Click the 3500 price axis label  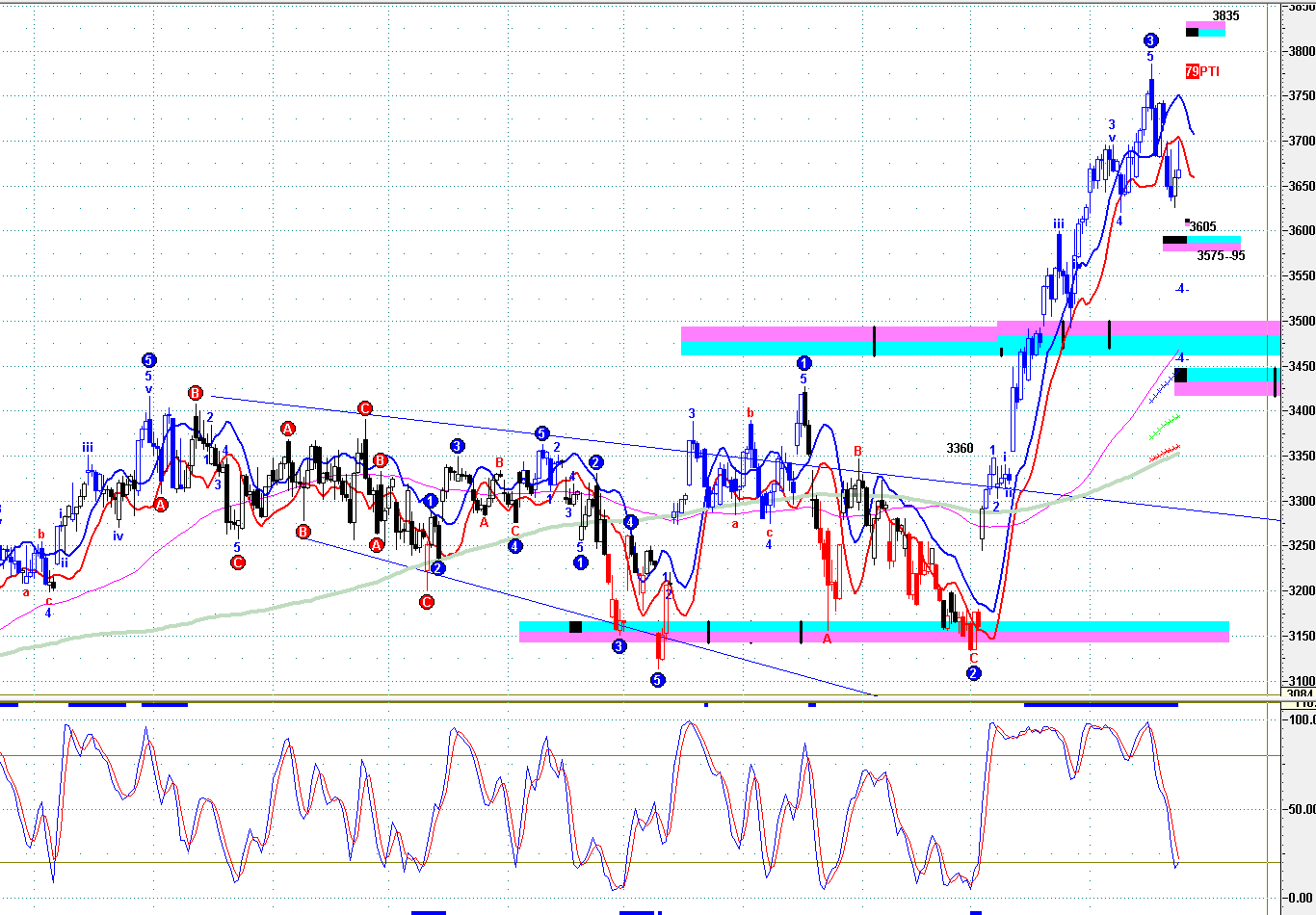[1301, 321]
